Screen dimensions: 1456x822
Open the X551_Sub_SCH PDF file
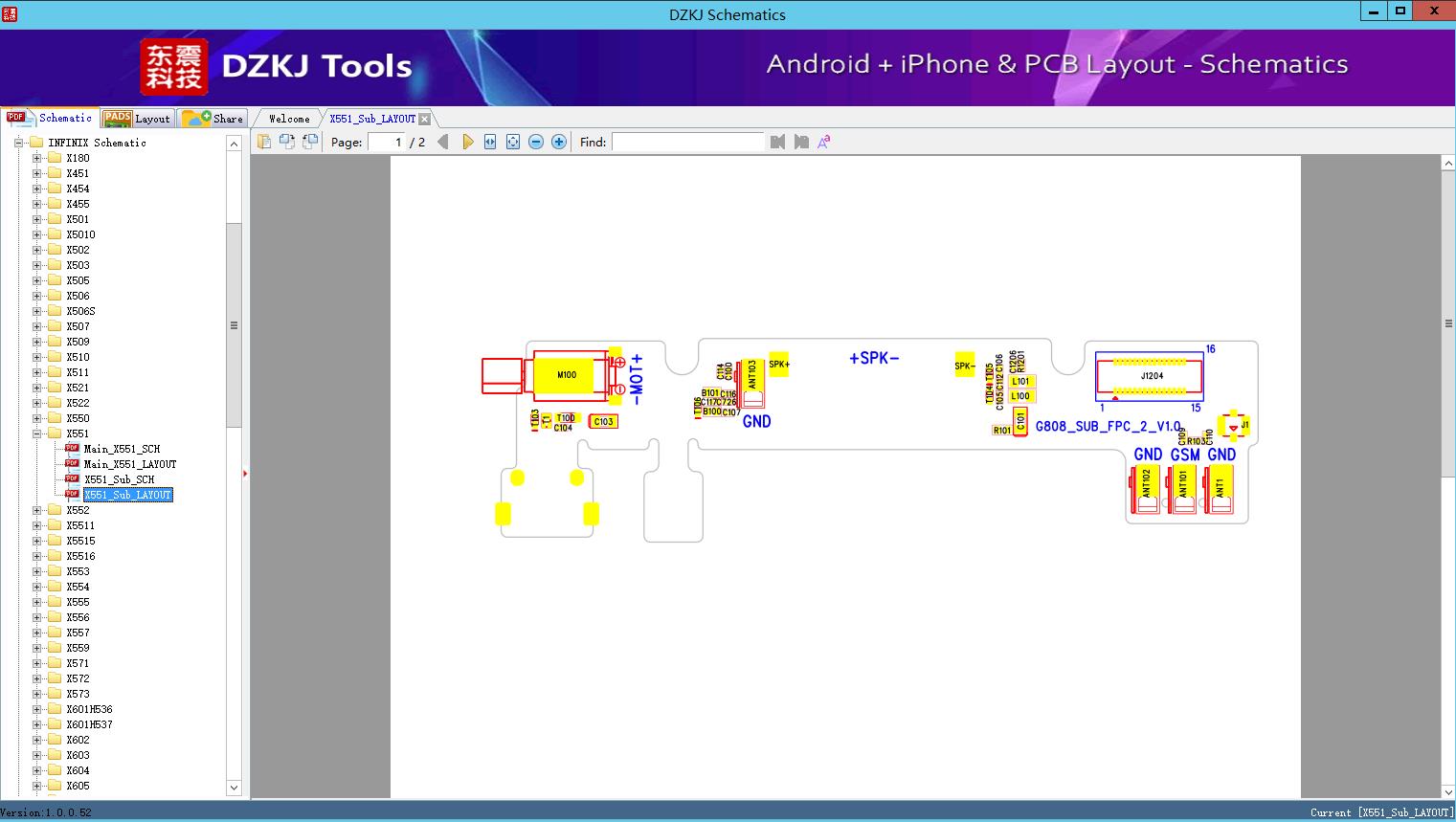119,479
